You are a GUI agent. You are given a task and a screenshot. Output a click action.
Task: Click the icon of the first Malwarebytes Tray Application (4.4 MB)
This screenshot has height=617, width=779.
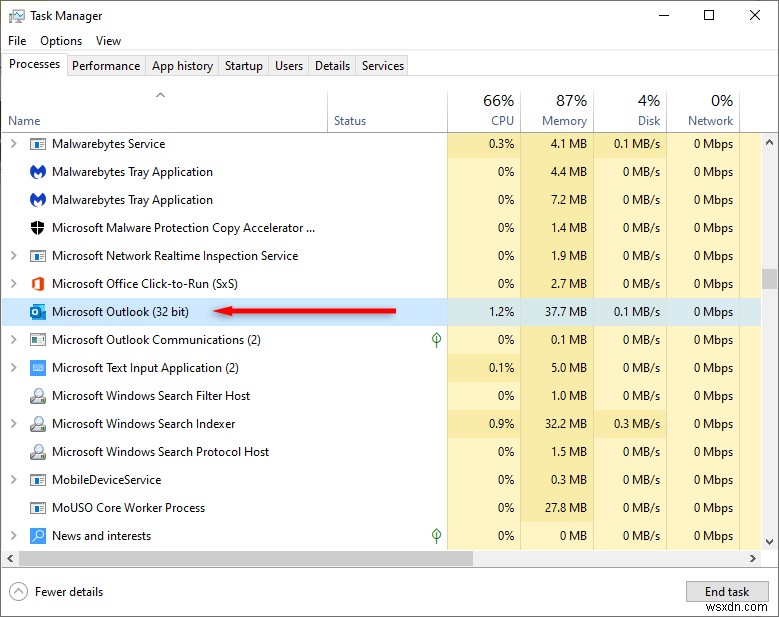coord(38,172)
